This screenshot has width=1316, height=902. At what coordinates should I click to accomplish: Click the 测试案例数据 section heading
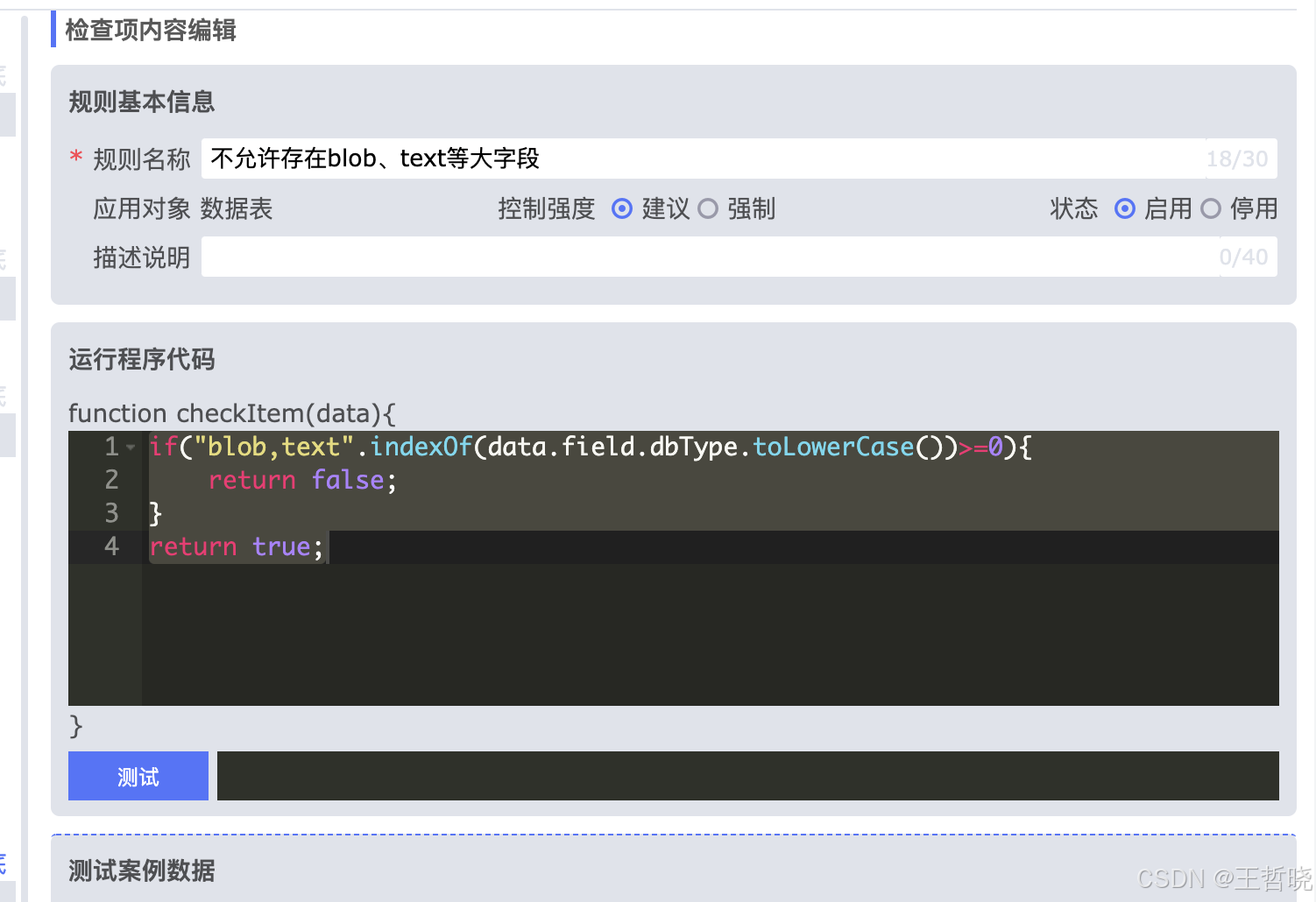tap(142, 870)
